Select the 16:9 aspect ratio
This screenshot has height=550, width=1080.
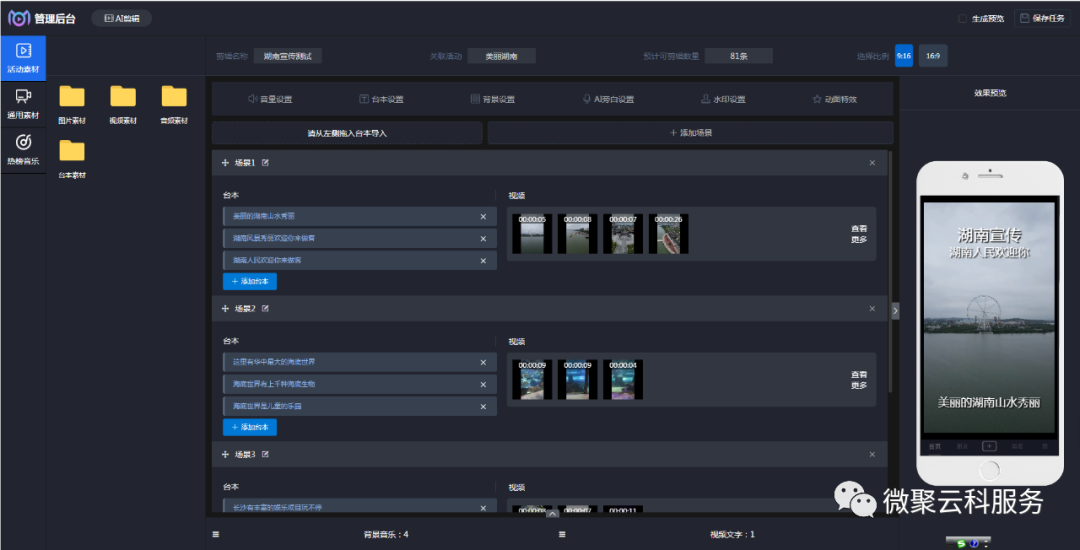tap(933, 56)
